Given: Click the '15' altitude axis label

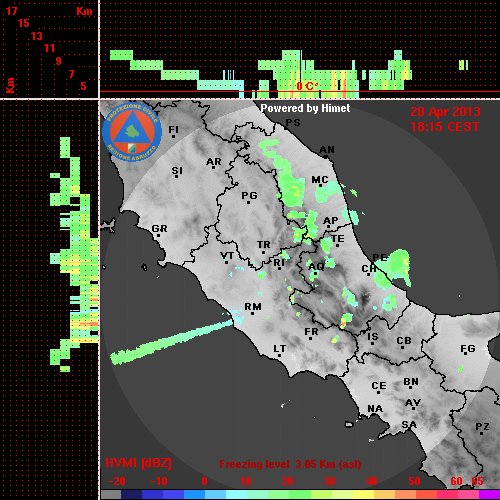Looking at the screenshot, I should click(24, 23).
